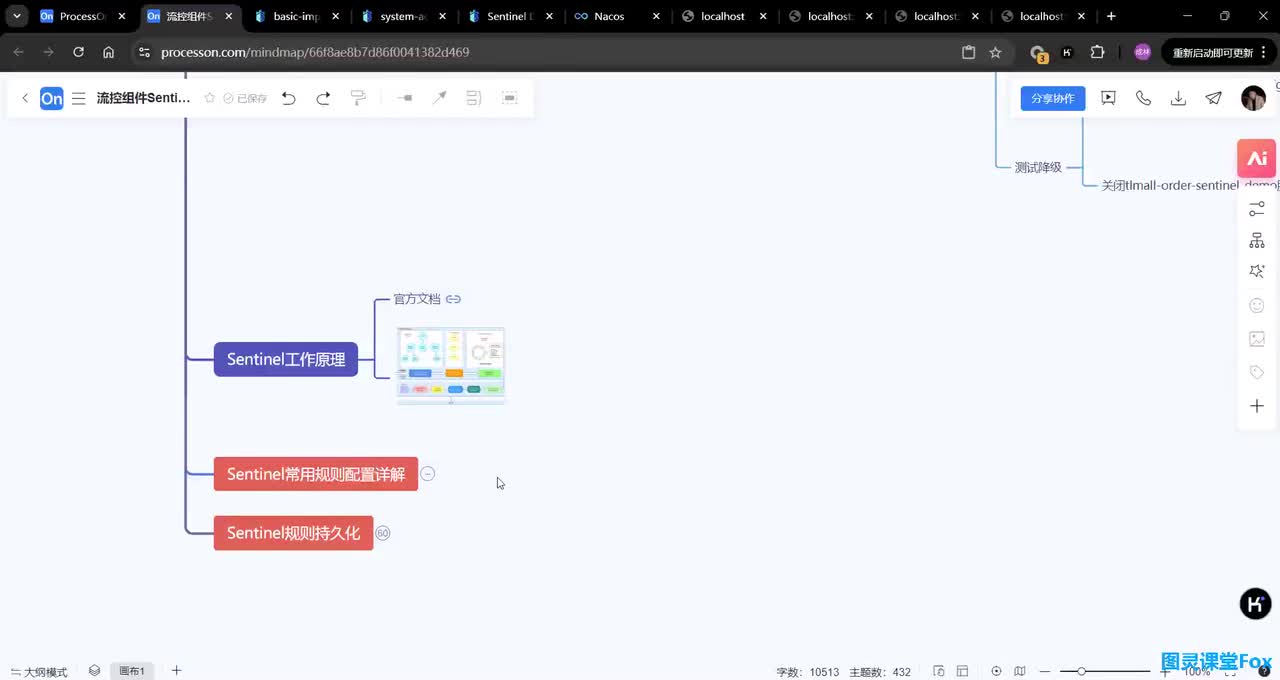Click the phone call icon
Image resolution: width=1280 pixels, height=680 pixels.
pyautogui.click(x=1143, y=98)
